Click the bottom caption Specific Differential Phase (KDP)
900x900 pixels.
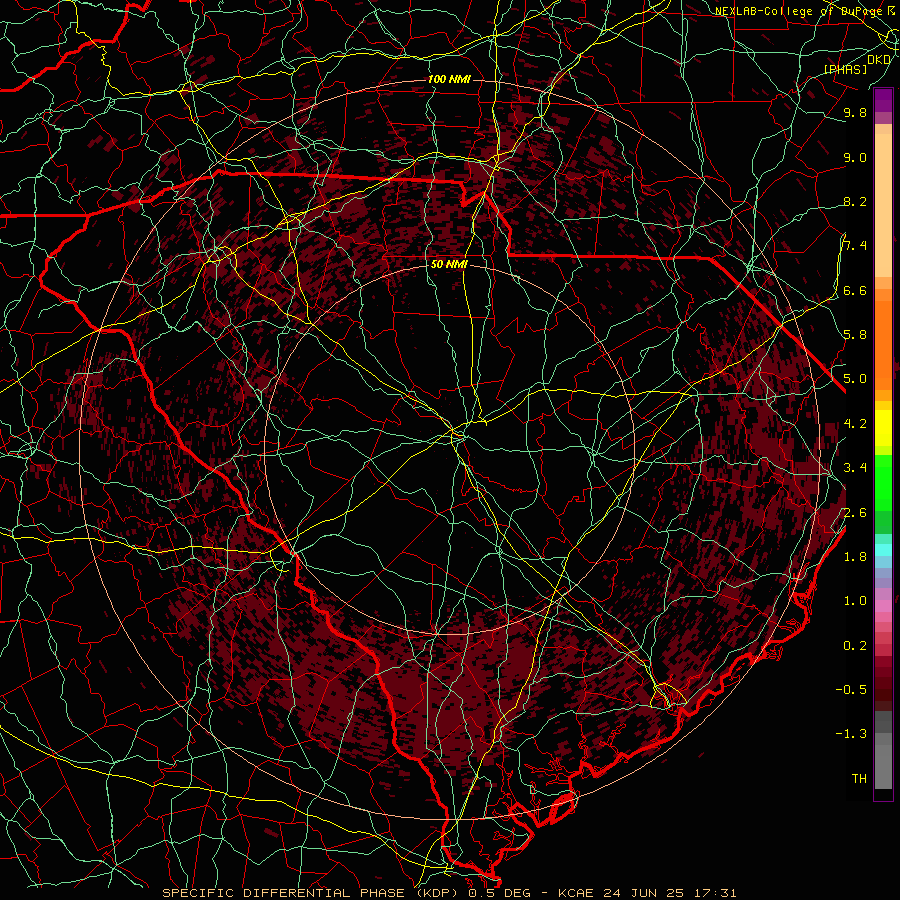313,893
